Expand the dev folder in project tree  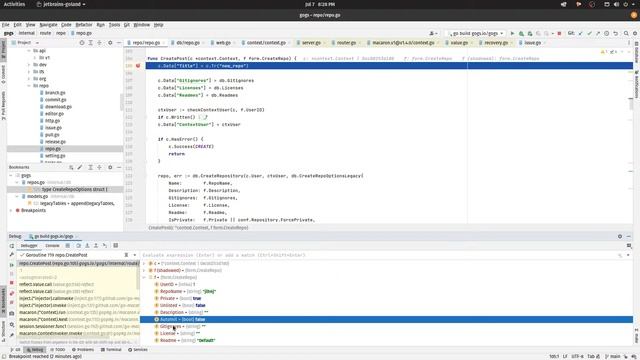(x=29, y=65)
